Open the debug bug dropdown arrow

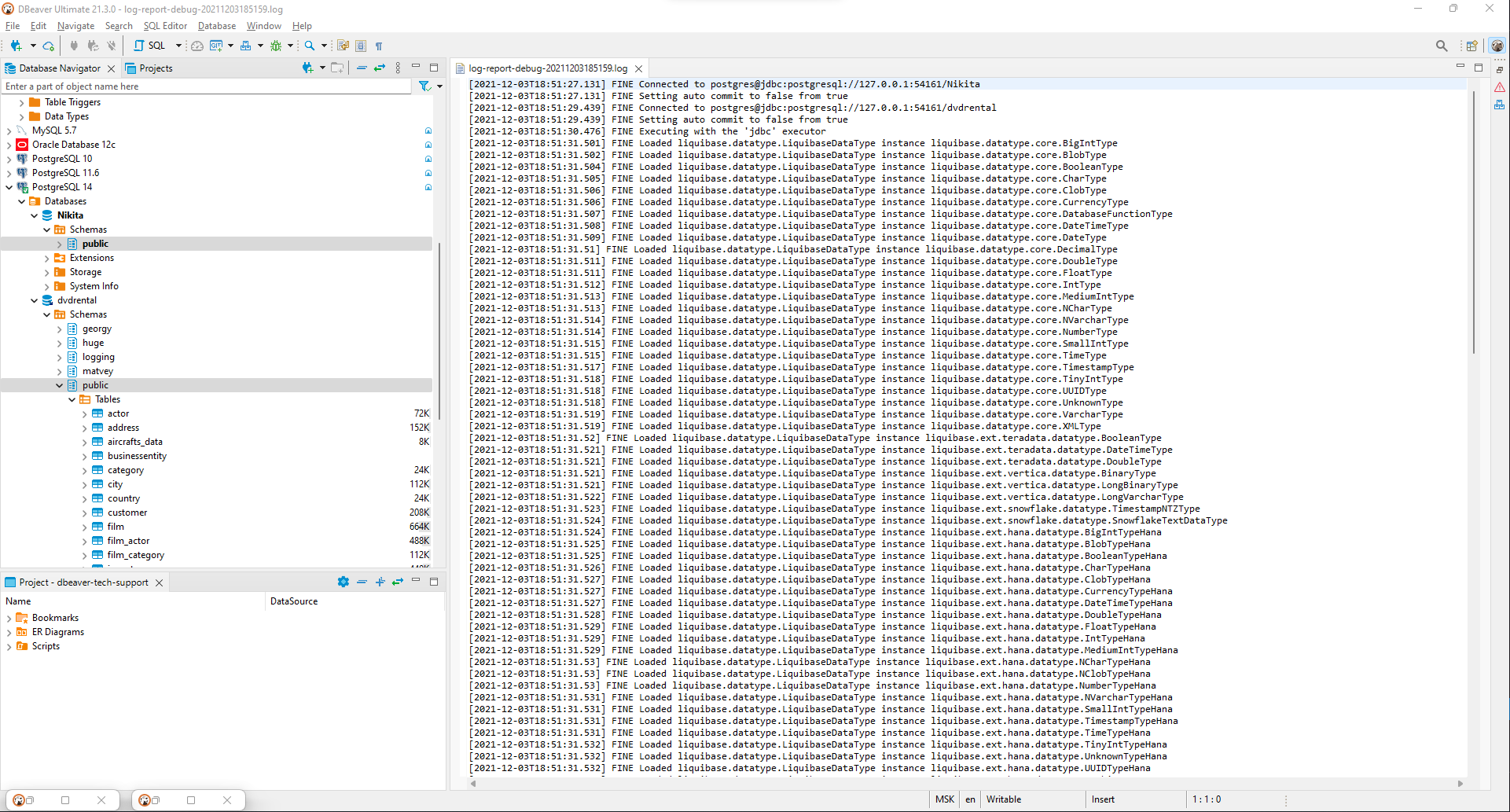(290, 46)
